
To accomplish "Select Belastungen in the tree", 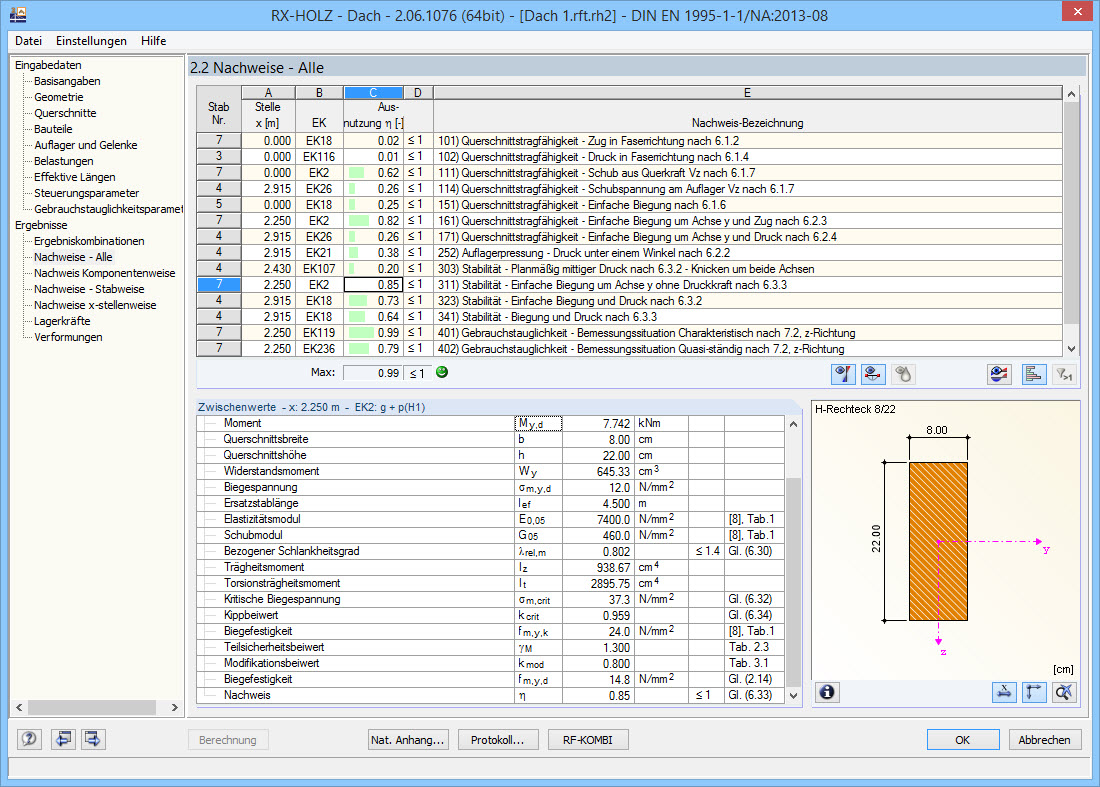I will point(64,161).
